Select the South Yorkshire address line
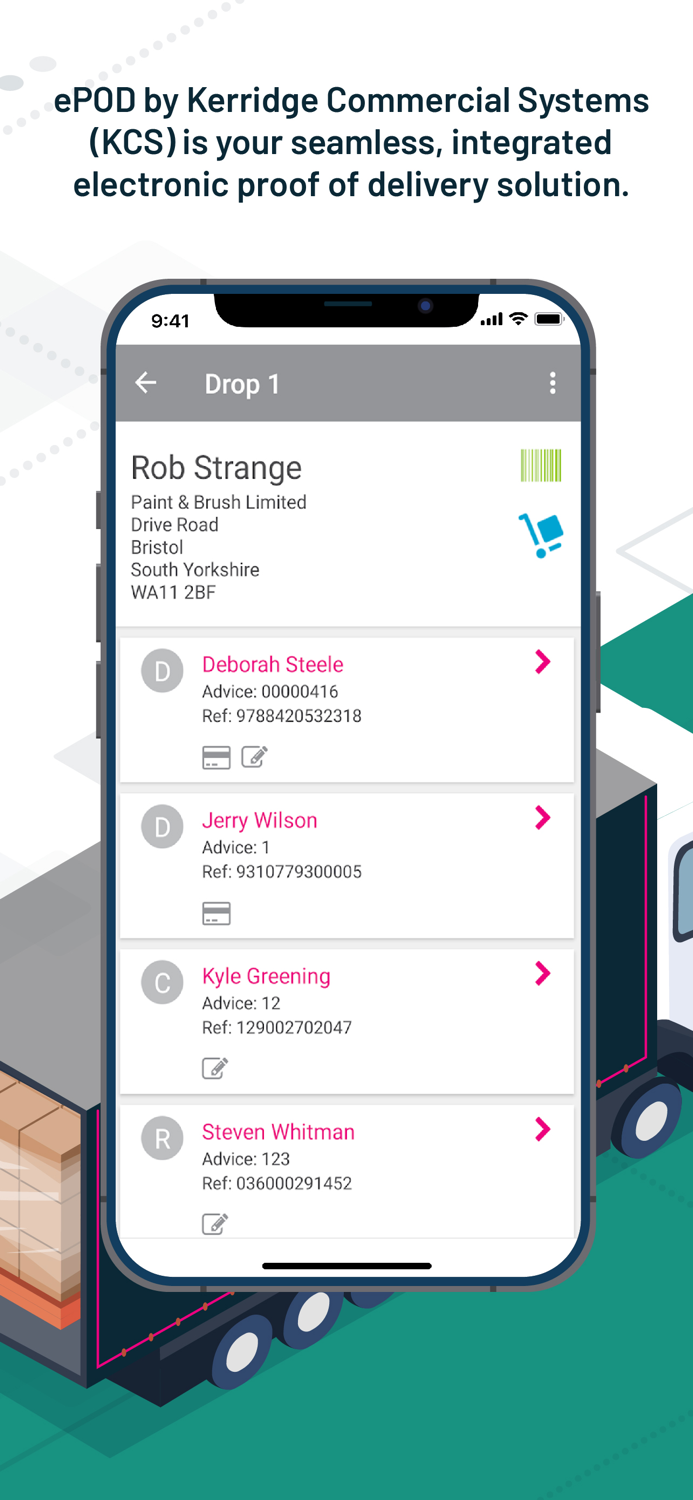Image resolution: width=693 pixels, height=1500 pixels. click(195, 570)
